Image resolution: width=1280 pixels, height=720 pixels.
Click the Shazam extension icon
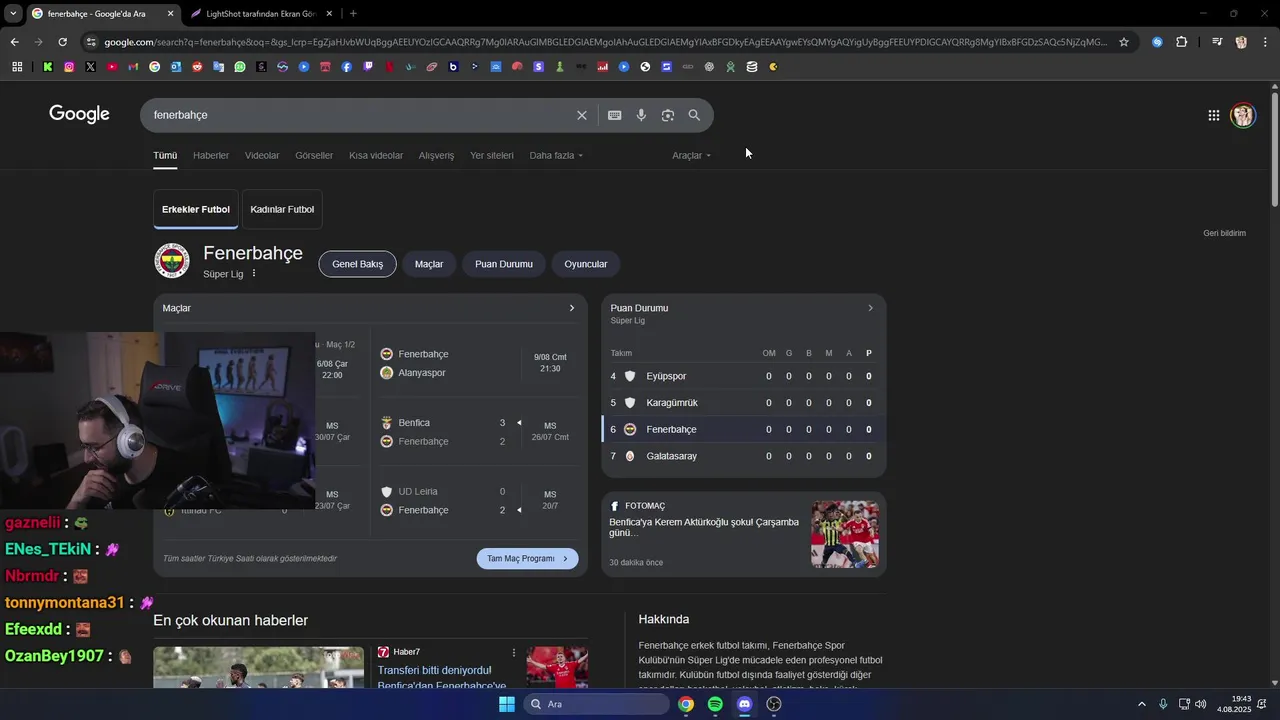click(x=1157, y=42)
